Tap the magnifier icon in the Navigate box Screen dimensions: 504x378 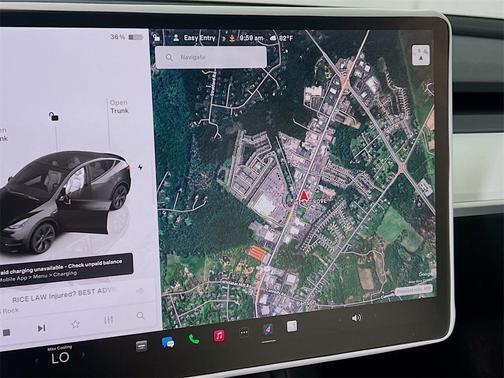pyautogui.click(x=169, y=57)
